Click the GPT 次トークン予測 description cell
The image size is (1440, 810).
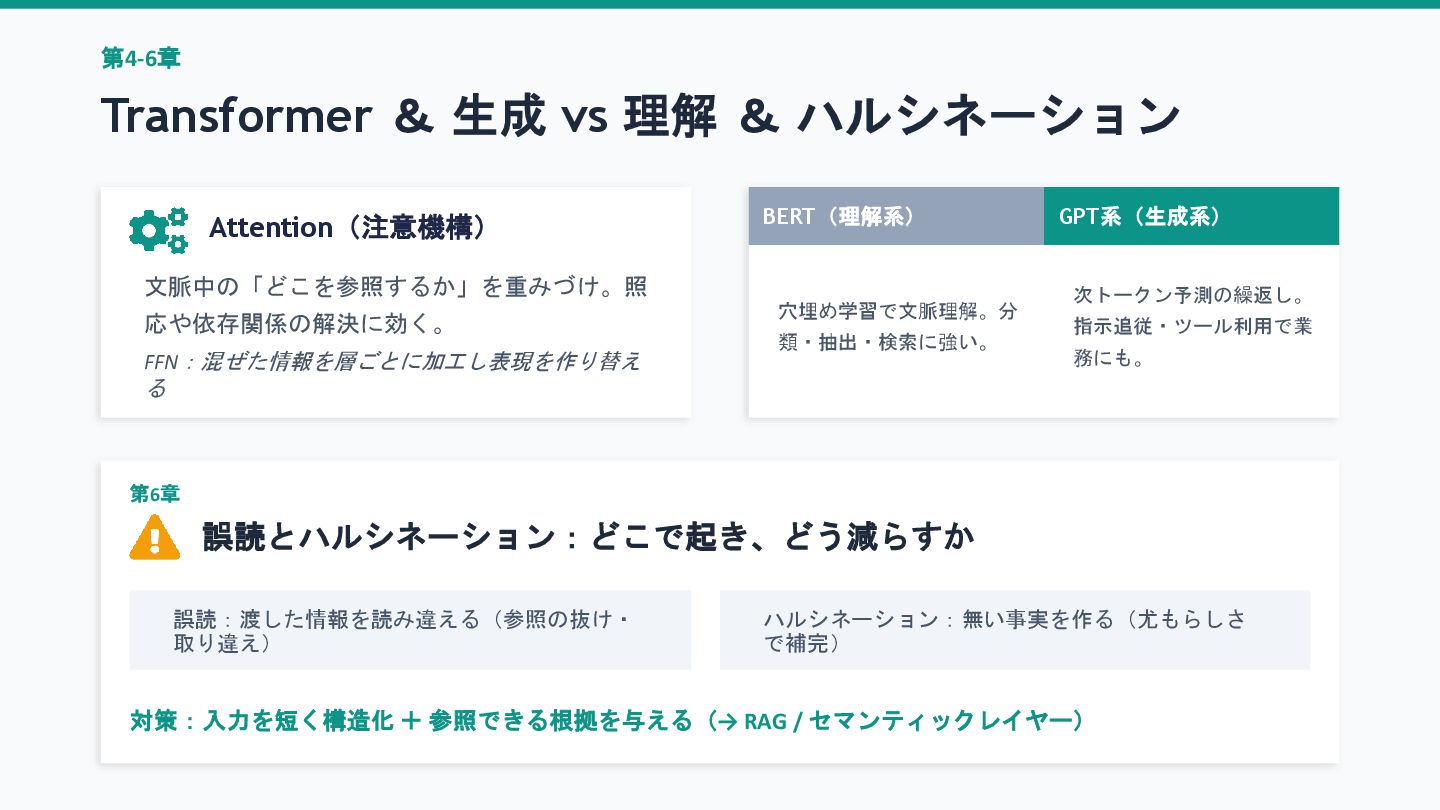click(1191, 326)
